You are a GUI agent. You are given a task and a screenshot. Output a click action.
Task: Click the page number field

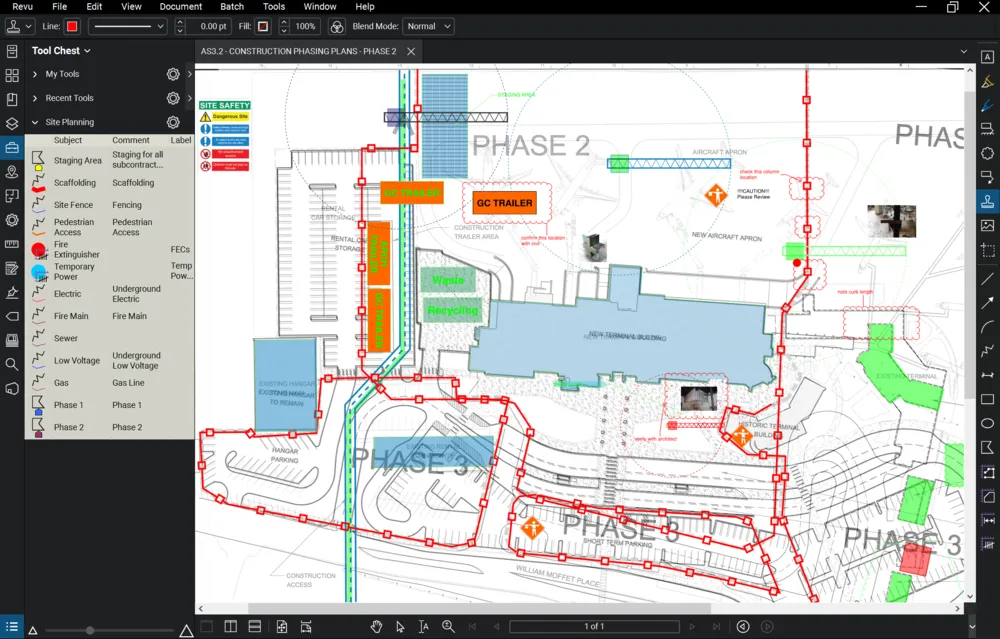[x=594, y=627]
